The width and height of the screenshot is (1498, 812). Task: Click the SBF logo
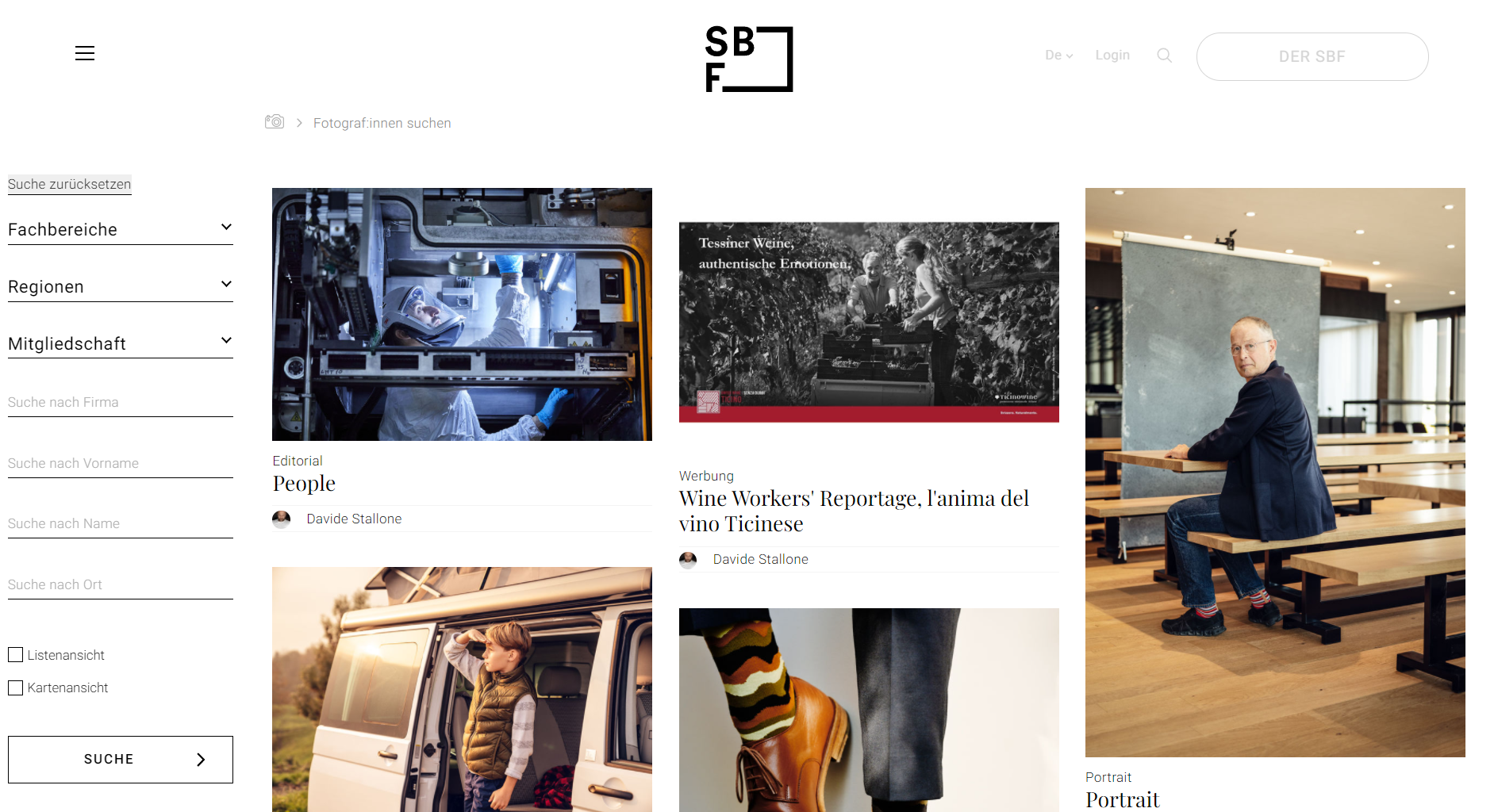[749, 59]
